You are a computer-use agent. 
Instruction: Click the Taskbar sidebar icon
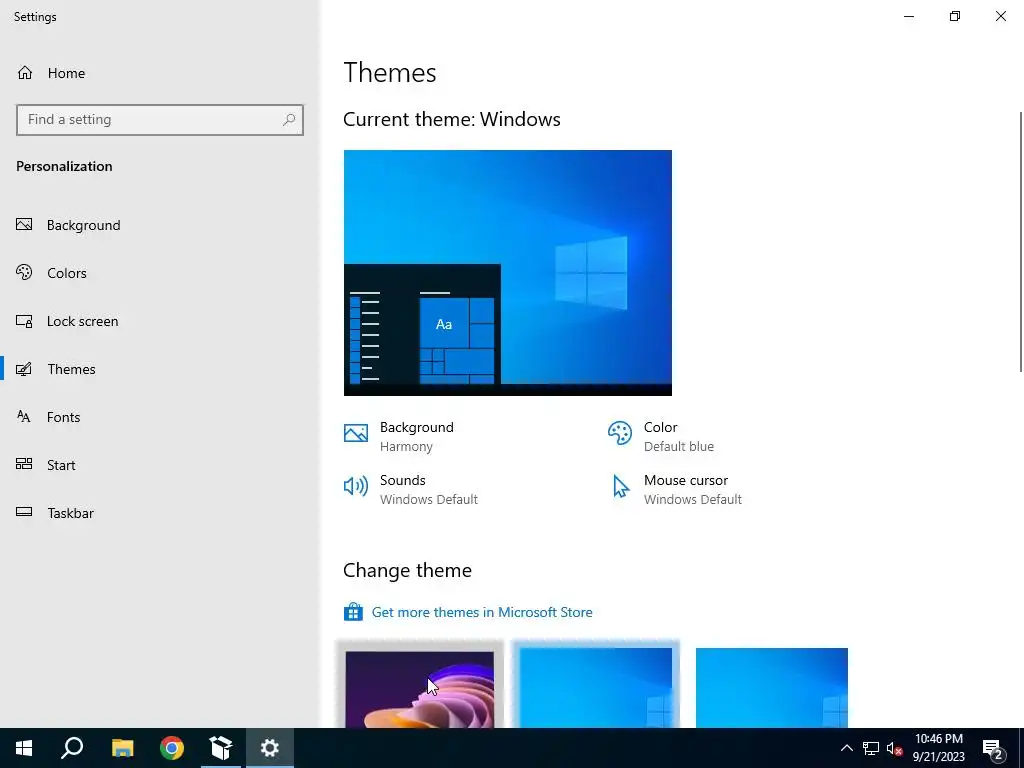pyautogui.click(x=24, y=511)
